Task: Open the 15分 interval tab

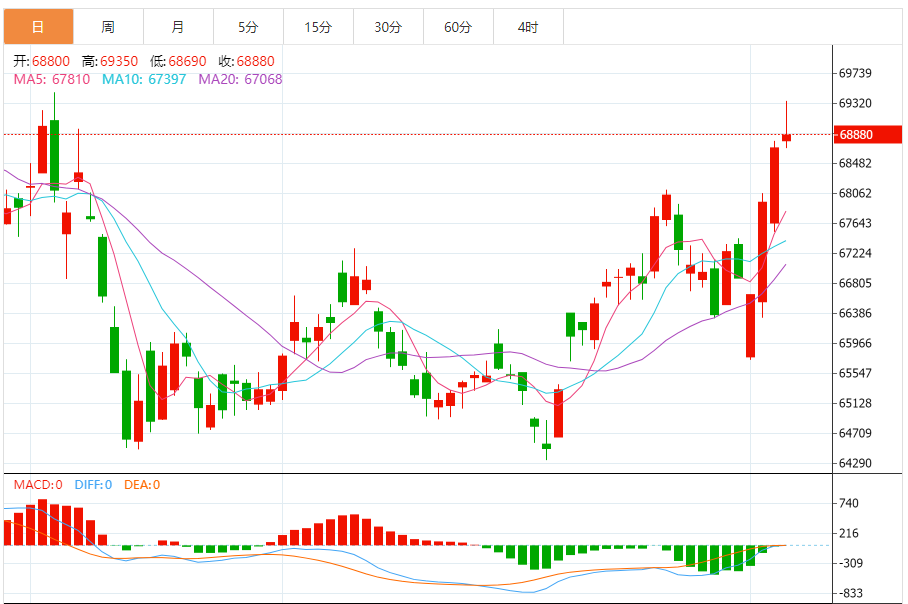Action: (318, 27)
